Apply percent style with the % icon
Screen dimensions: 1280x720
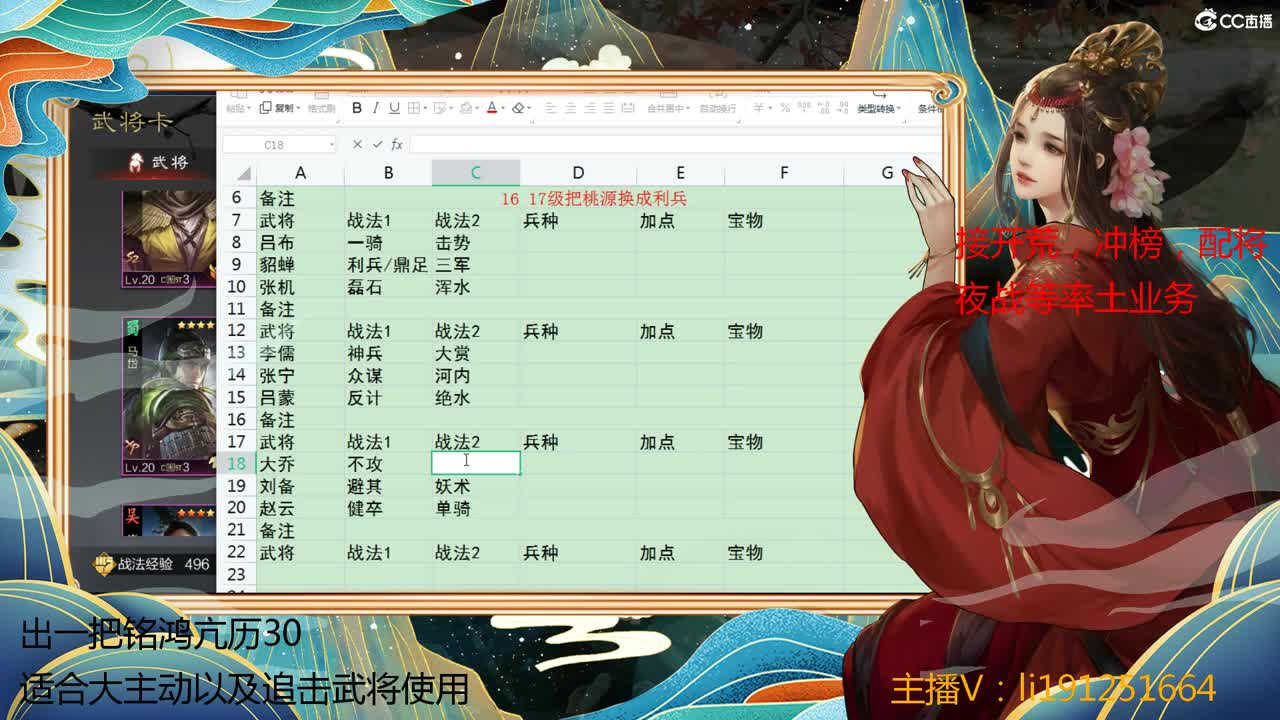click(x=784, y=108)
